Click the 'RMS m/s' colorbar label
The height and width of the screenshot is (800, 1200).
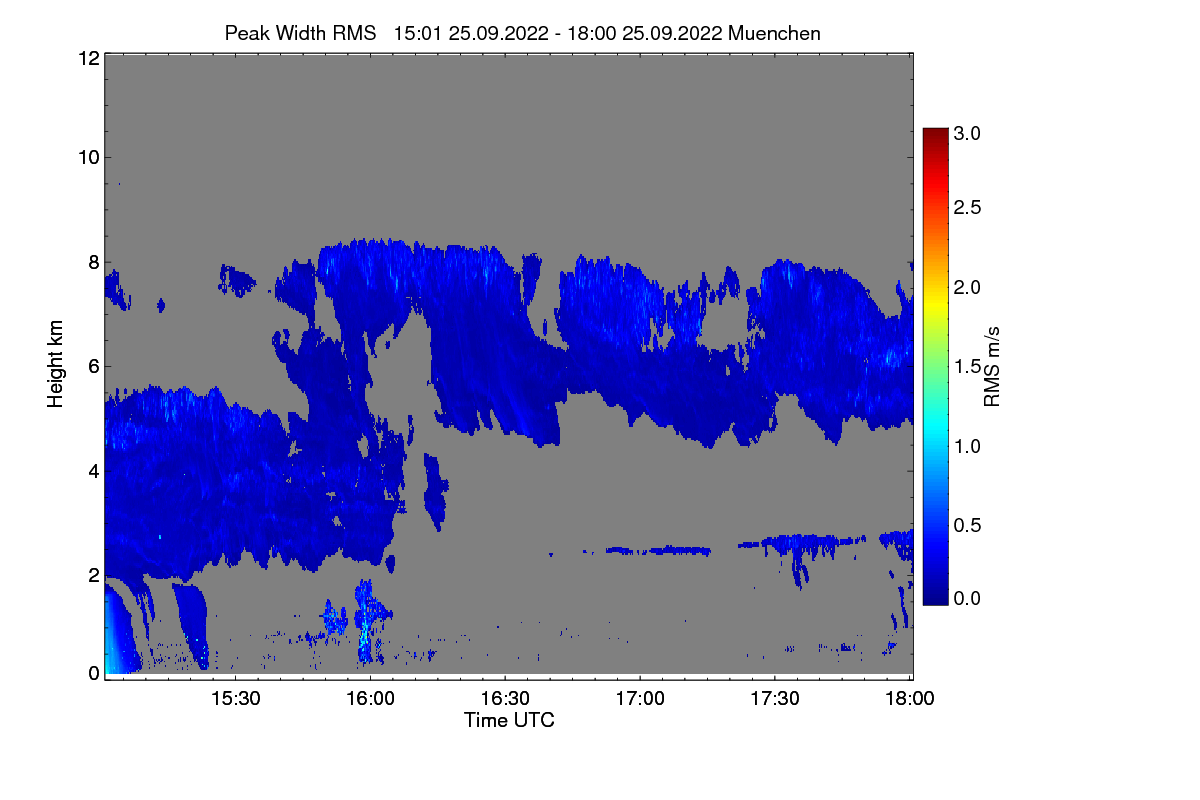[992, 366]
